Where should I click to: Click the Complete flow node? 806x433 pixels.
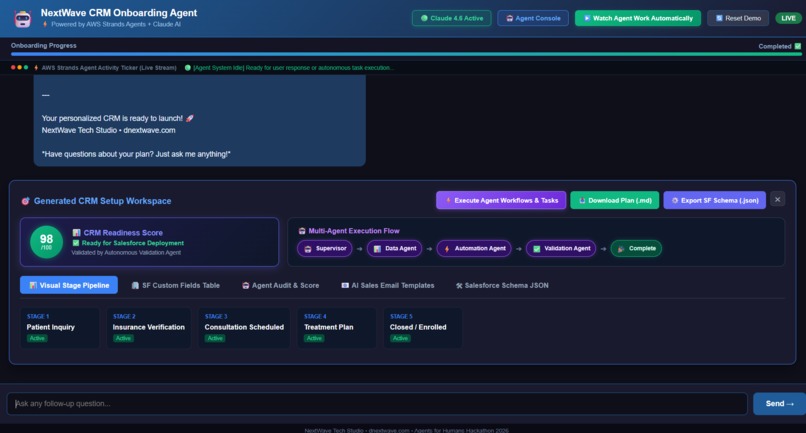click(x=636, y=248)
